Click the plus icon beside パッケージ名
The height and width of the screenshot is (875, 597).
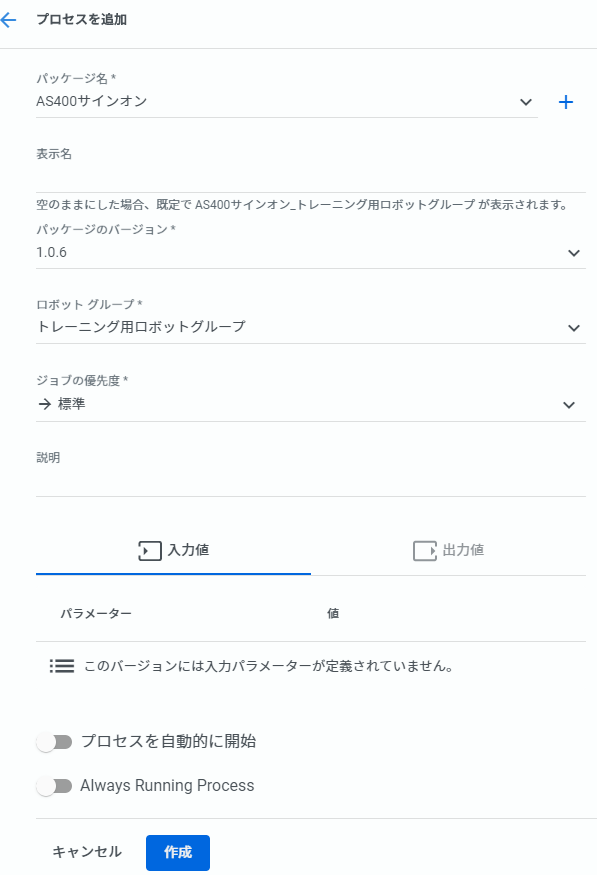coord(566,101)
